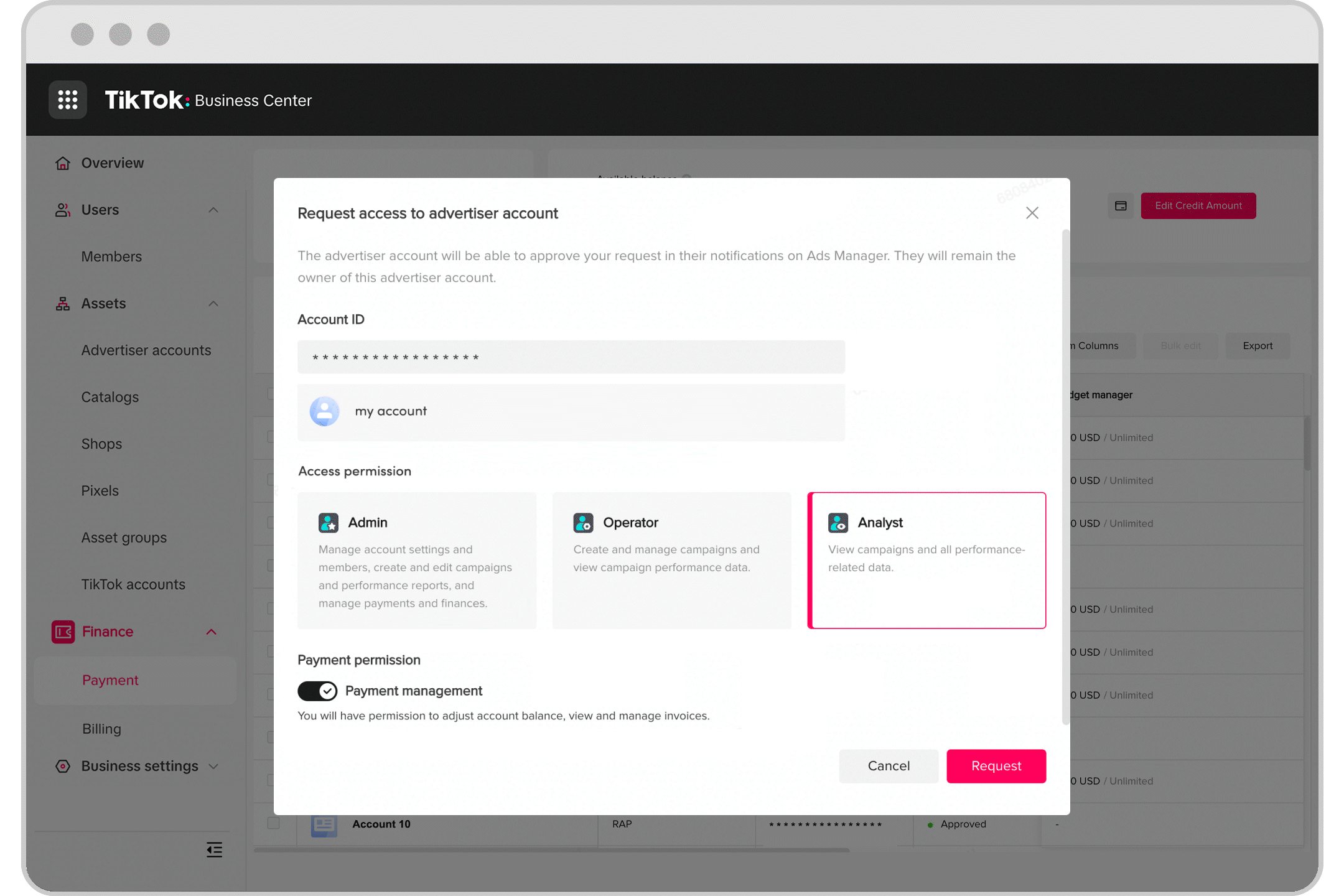Click the Request button
The width and height of the screenshot is (1344, 896).
(996, 766)
